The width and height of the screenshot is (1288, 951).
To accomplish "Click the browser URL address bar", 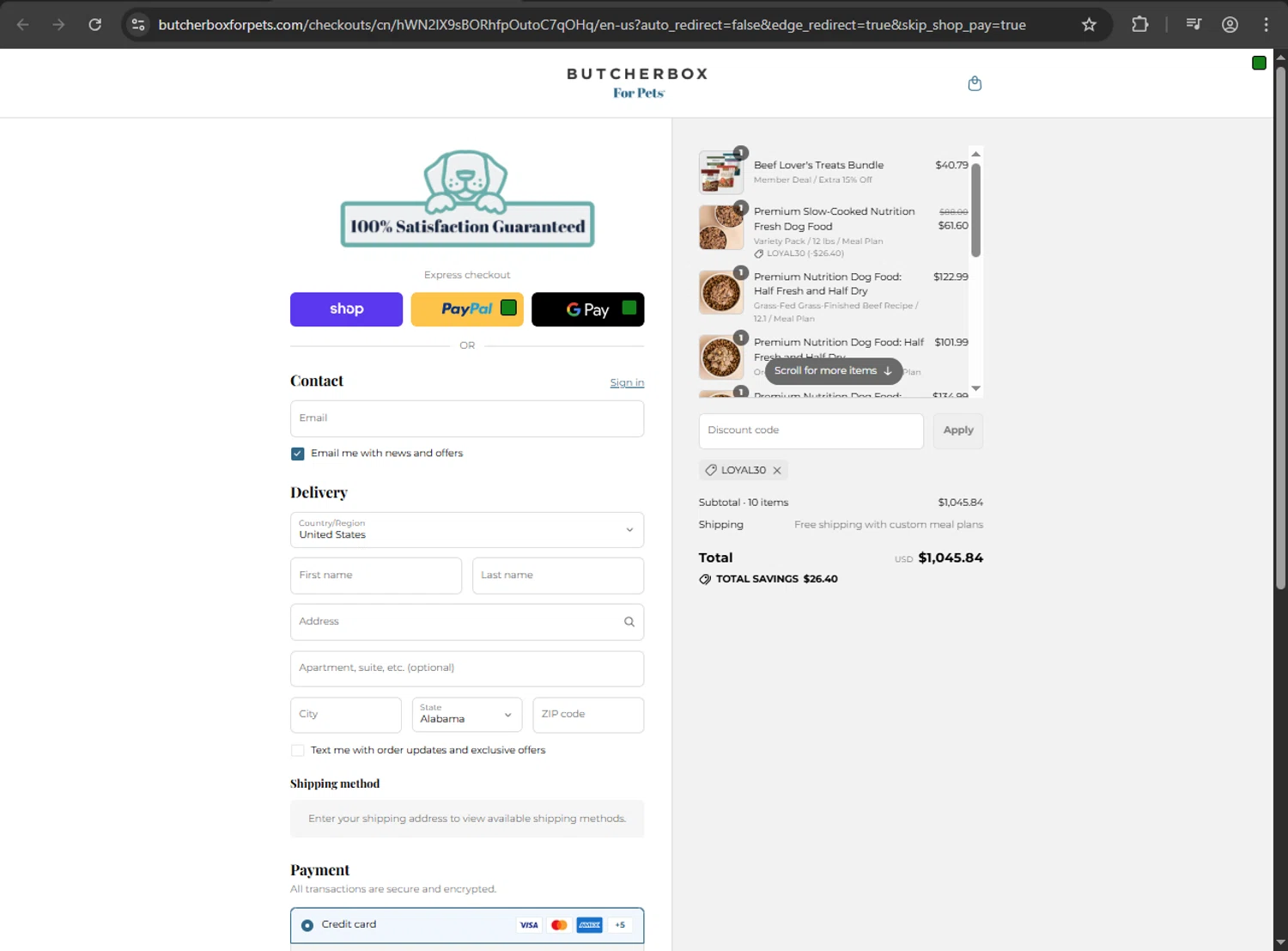I will click(592, 25).
